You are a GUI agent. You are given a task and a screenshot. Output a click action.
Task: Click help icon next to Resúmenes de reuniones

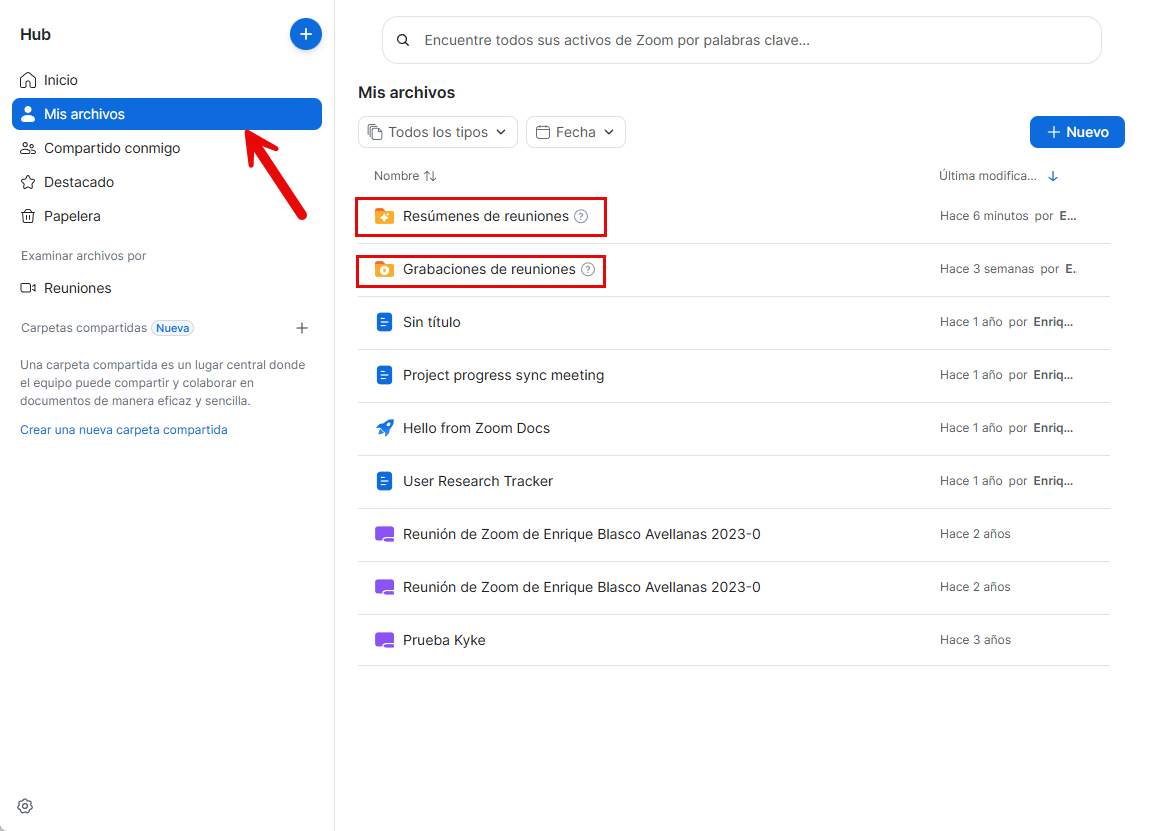582,216
